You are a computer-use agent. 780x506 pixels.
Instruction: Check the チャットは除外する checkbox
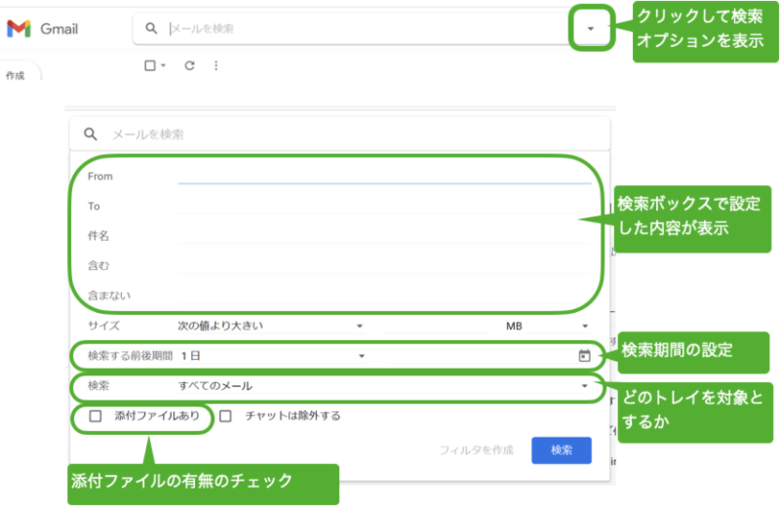click(225, 416)
